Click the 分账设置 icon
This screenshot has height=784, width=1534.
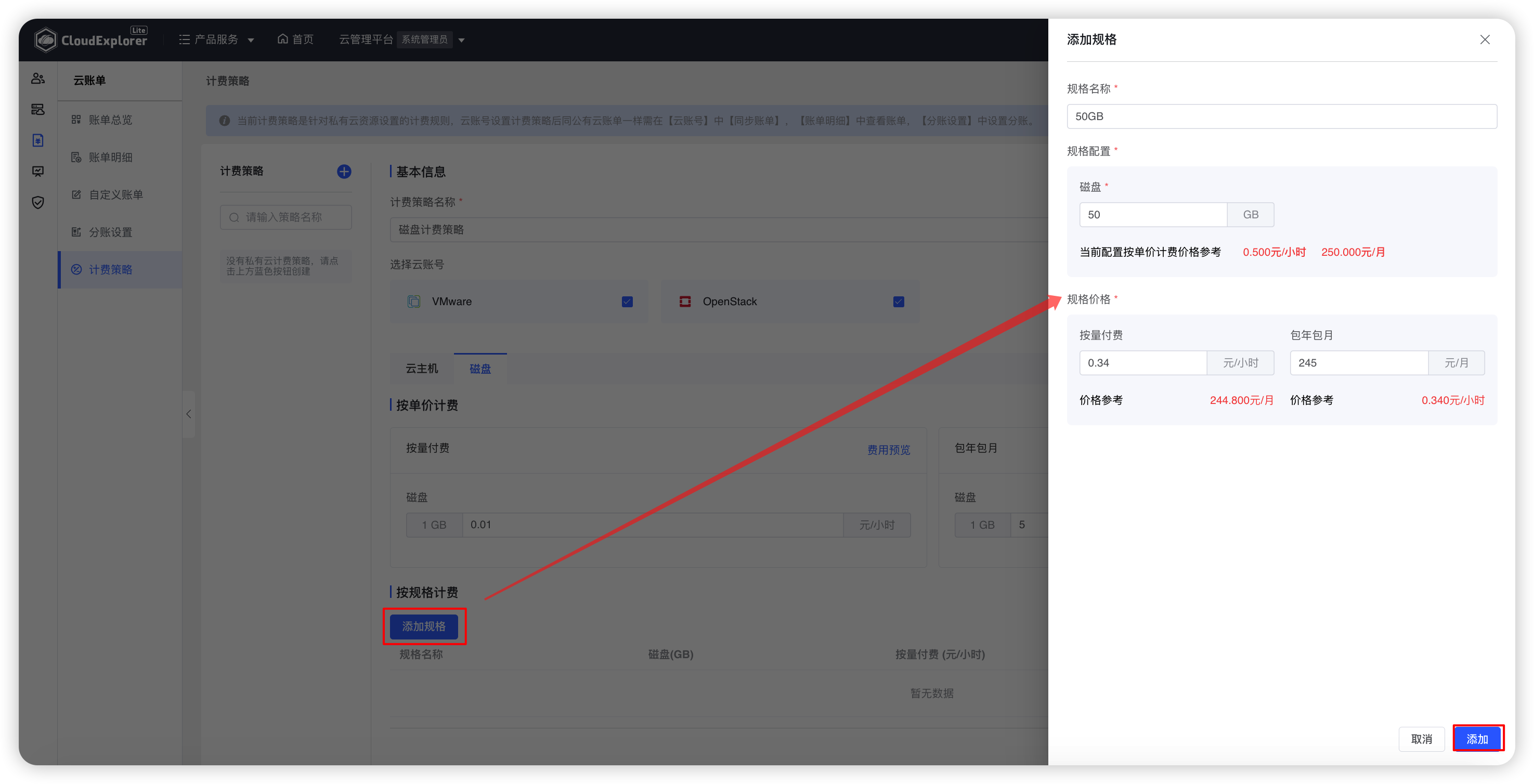[76, 232]
